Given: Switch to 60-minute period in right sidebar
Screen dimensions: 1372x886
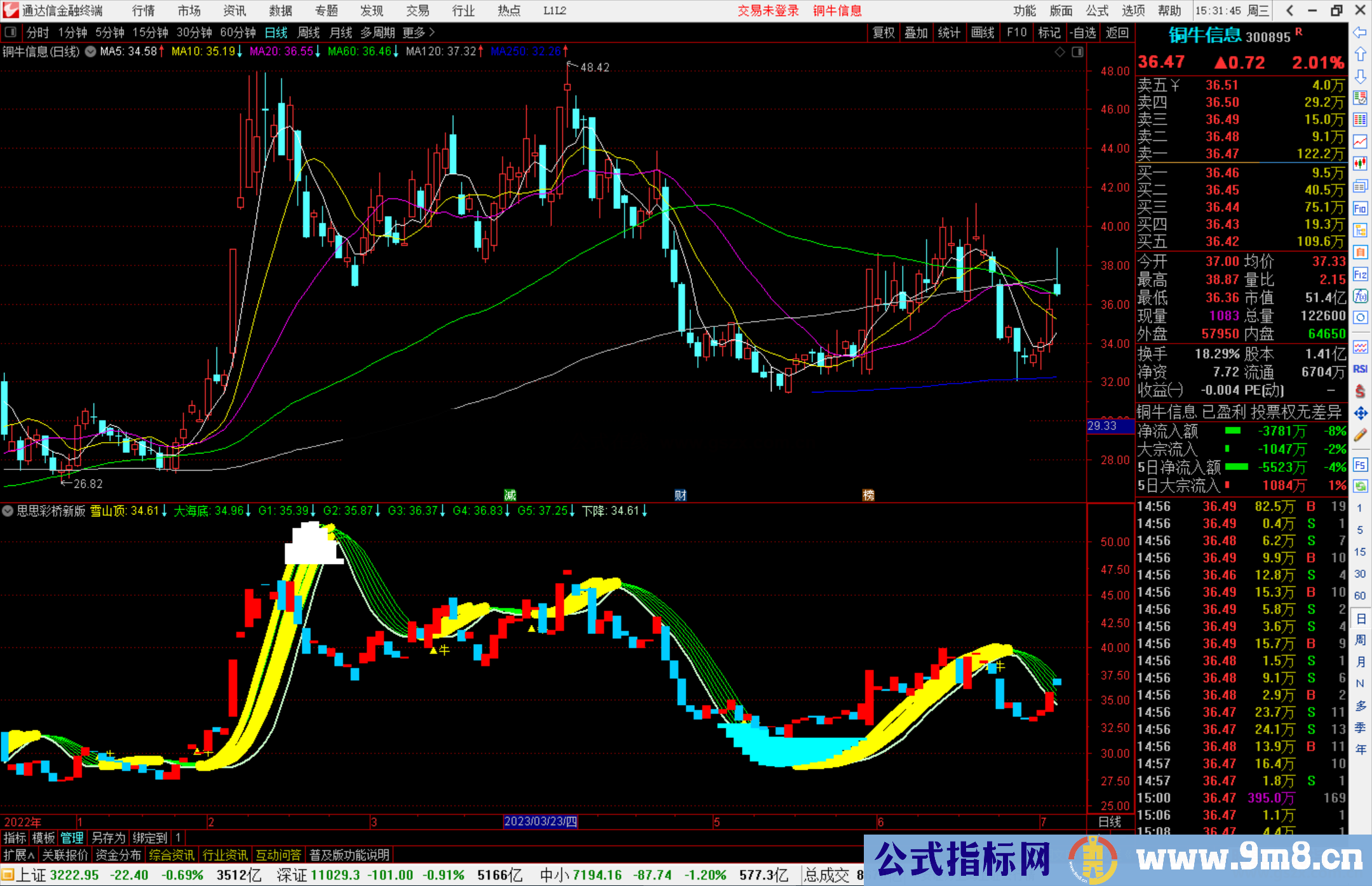Looking at the screenshot, I should tap(1359, 596).
